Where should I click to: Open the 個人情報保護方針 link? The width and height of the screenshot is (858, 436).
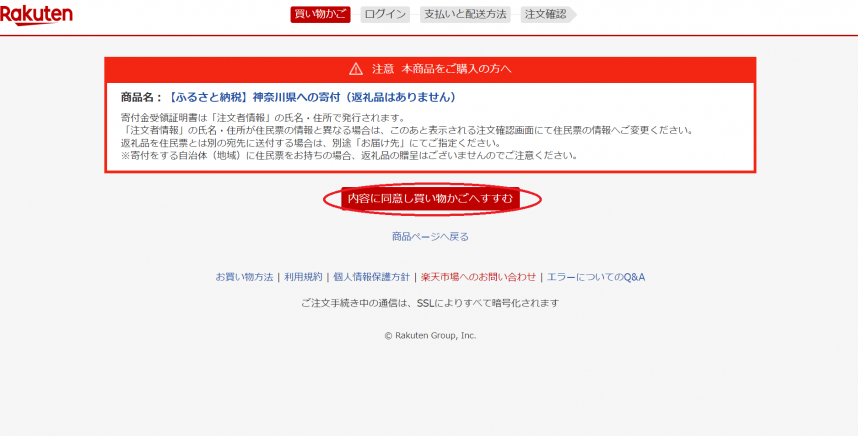coord(371,277)
